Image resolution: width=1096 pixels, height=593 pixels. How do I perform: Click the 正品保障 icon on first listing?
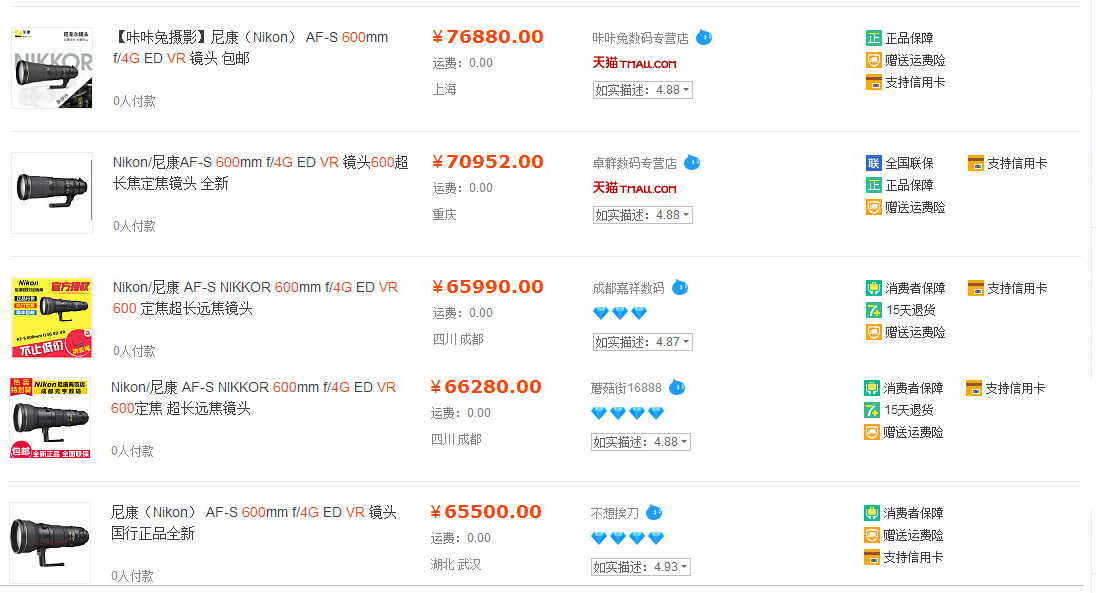pos(874,38)
